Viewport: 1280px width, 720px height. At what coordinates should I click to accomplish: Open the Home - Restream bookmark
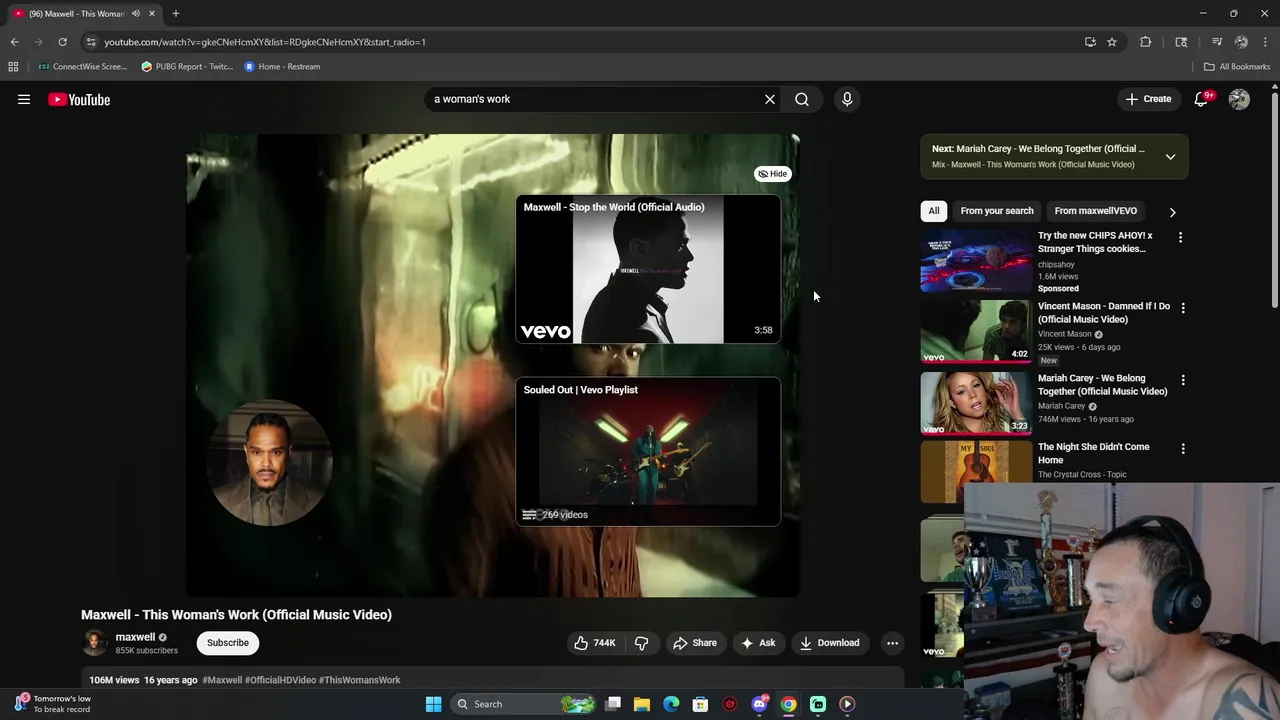[282, 67]
